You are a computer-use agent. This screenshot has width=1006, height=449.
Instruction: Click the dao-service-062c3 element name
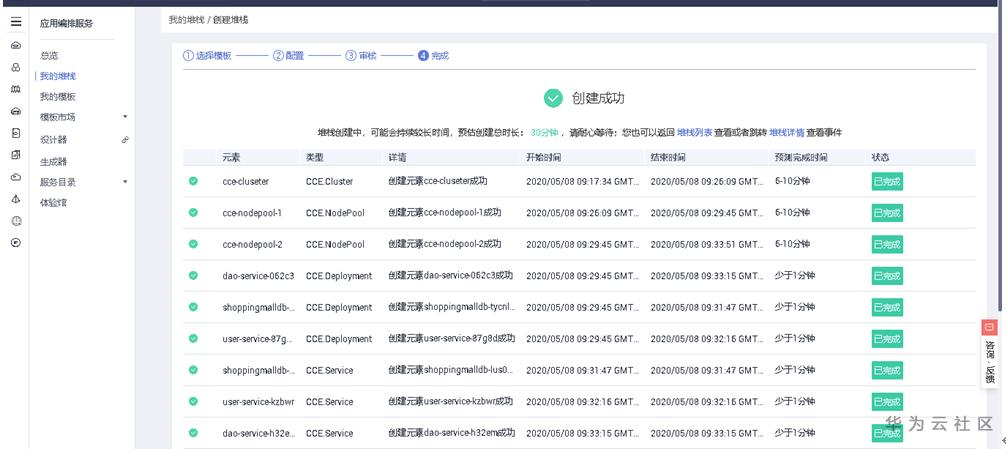259,276
